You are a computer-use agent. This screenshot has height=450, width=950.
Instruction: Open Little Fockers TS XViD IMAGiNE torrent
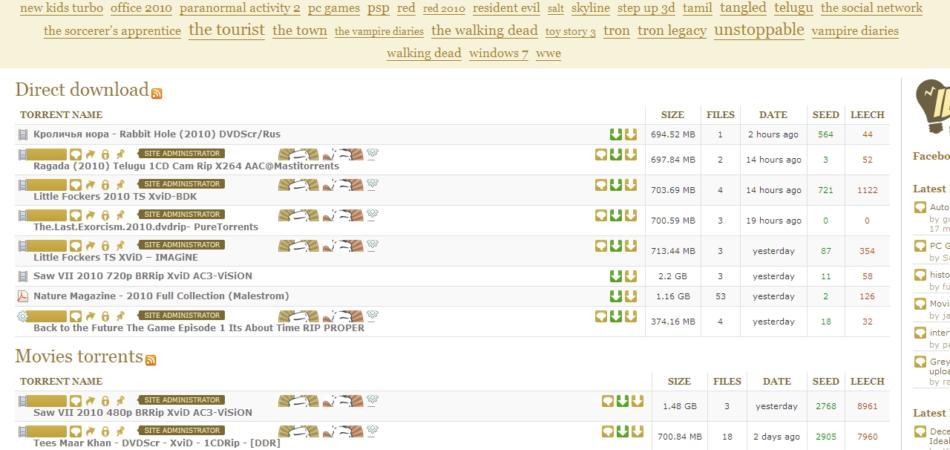[x=116, y=257]
